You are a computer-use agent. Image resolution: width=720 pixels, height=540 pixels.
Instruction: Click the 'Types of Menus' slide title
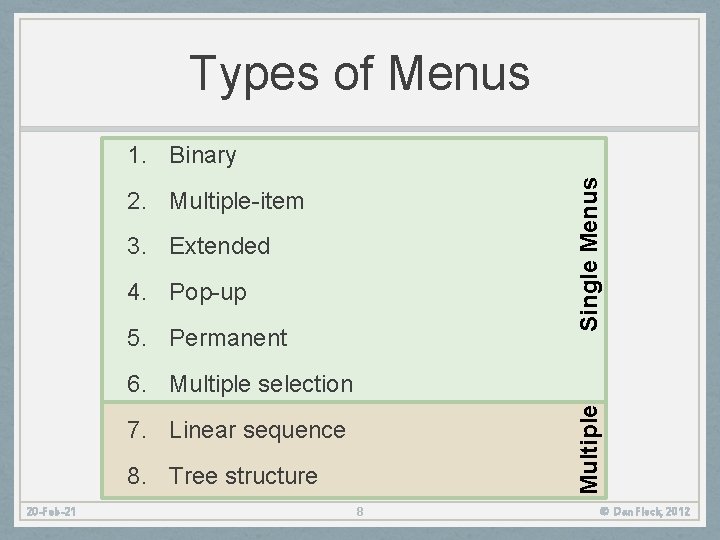(359, 72)
